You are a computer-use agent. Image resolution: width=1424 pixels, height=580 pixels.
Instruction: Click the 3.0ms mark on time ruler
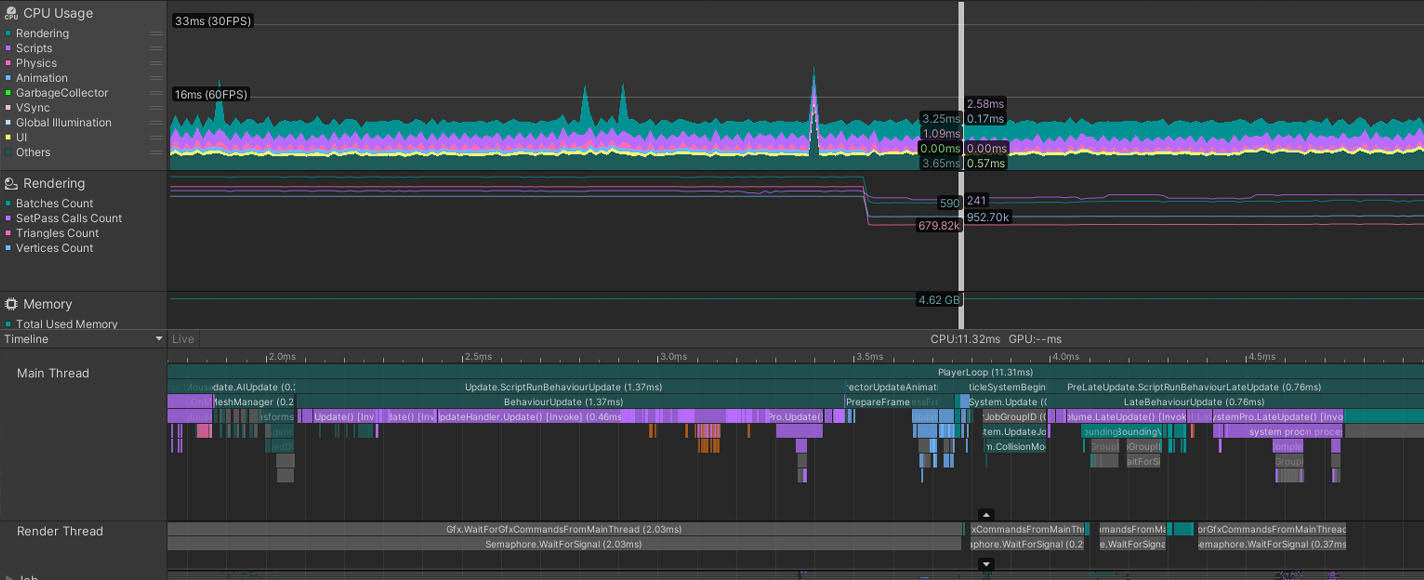click(673, 356)
